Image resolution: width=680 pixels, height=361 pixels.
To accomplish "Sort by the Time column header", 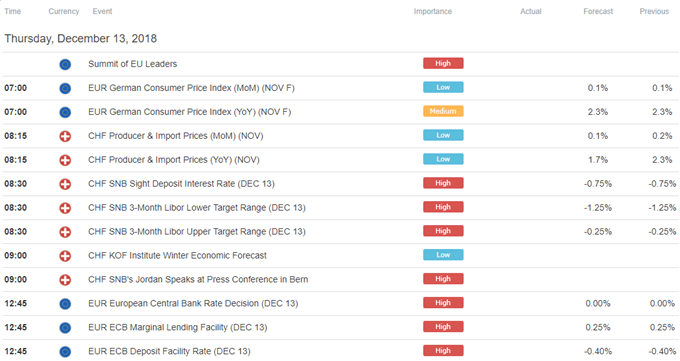I will tap(13, 11).
